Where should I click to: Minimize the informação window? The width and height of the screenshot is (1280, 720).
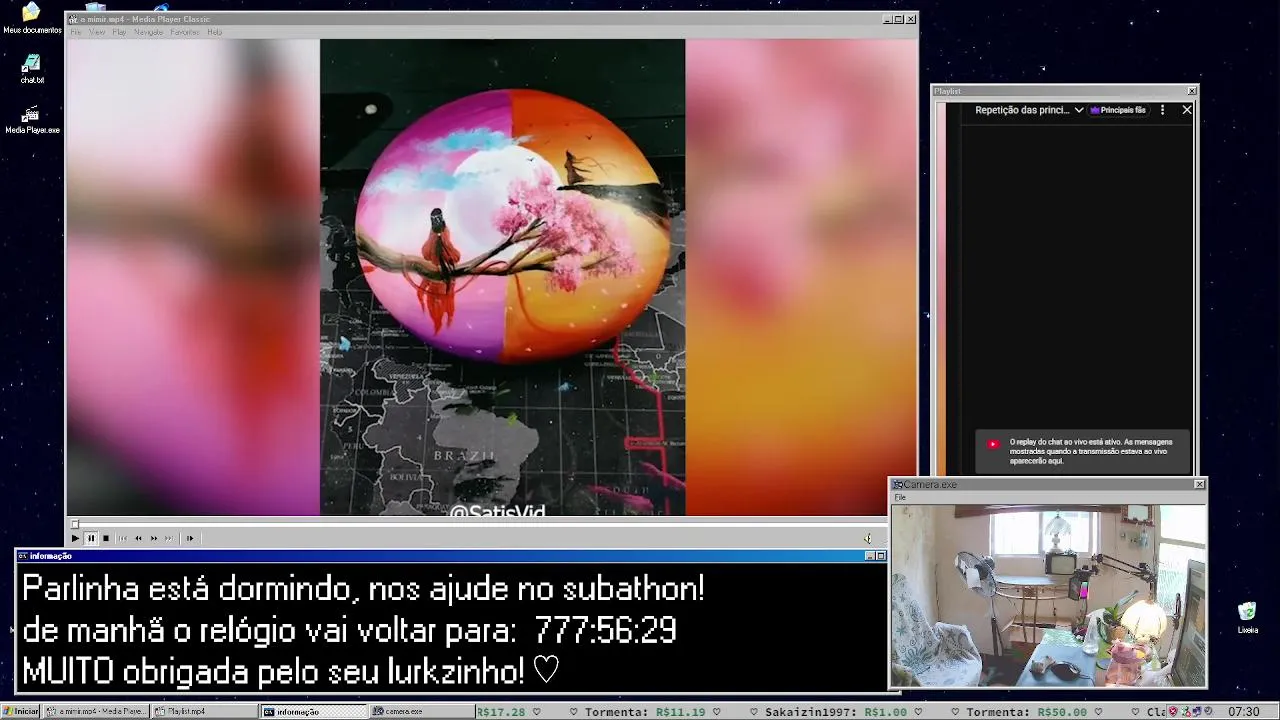click(x=870, y=556)
